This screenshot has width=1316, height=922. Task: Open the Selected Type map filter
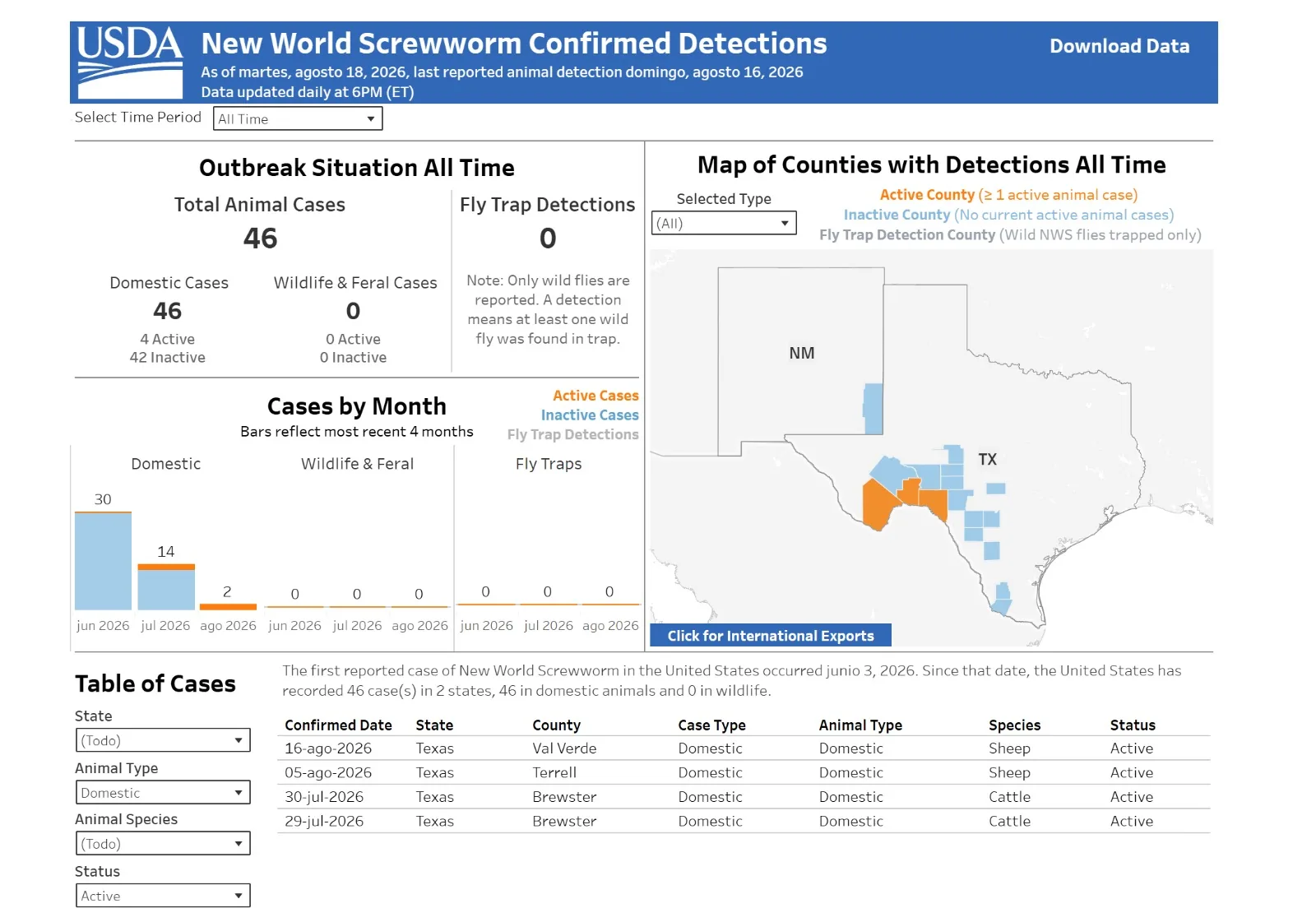(x=724, y=223)
